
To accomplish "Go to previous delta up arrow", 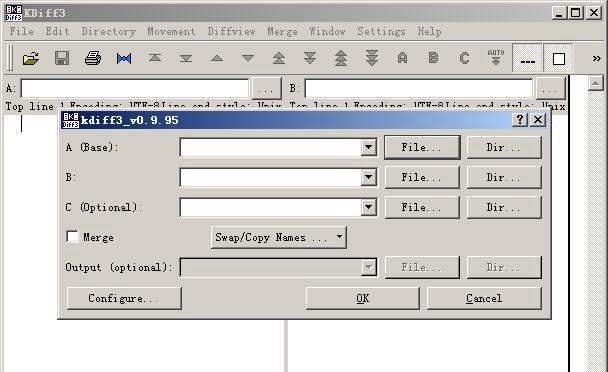I will pyautogui.click(x=217, y=59).
